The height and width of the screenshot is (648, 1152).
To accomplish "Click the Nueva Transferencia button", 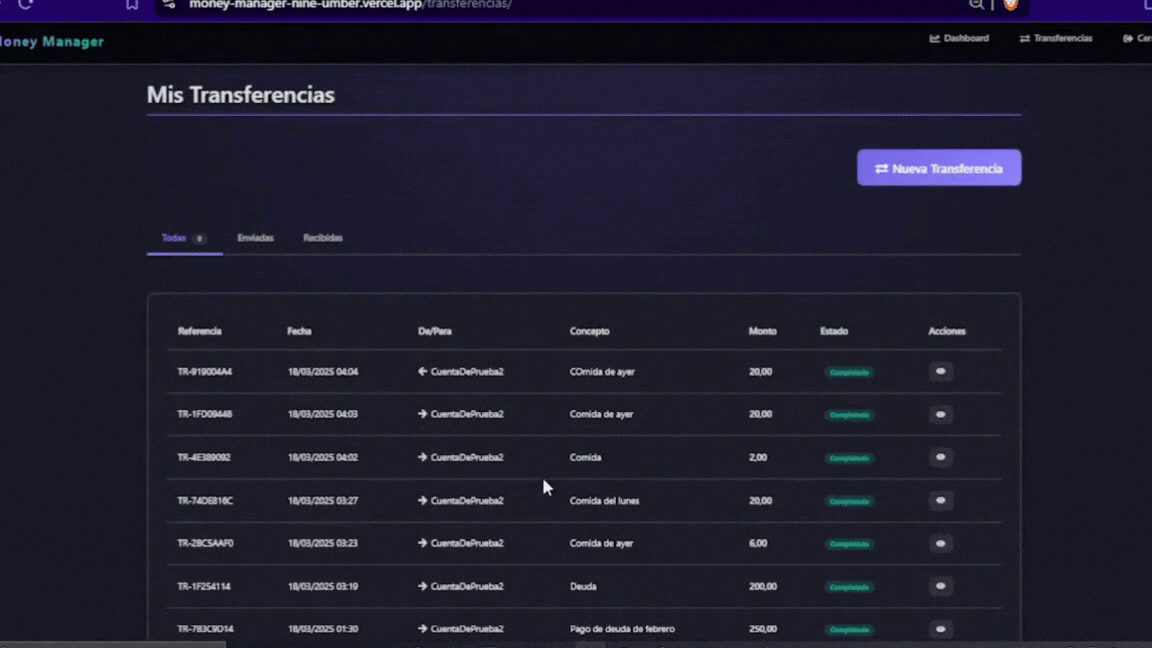I will pos(938,168).
